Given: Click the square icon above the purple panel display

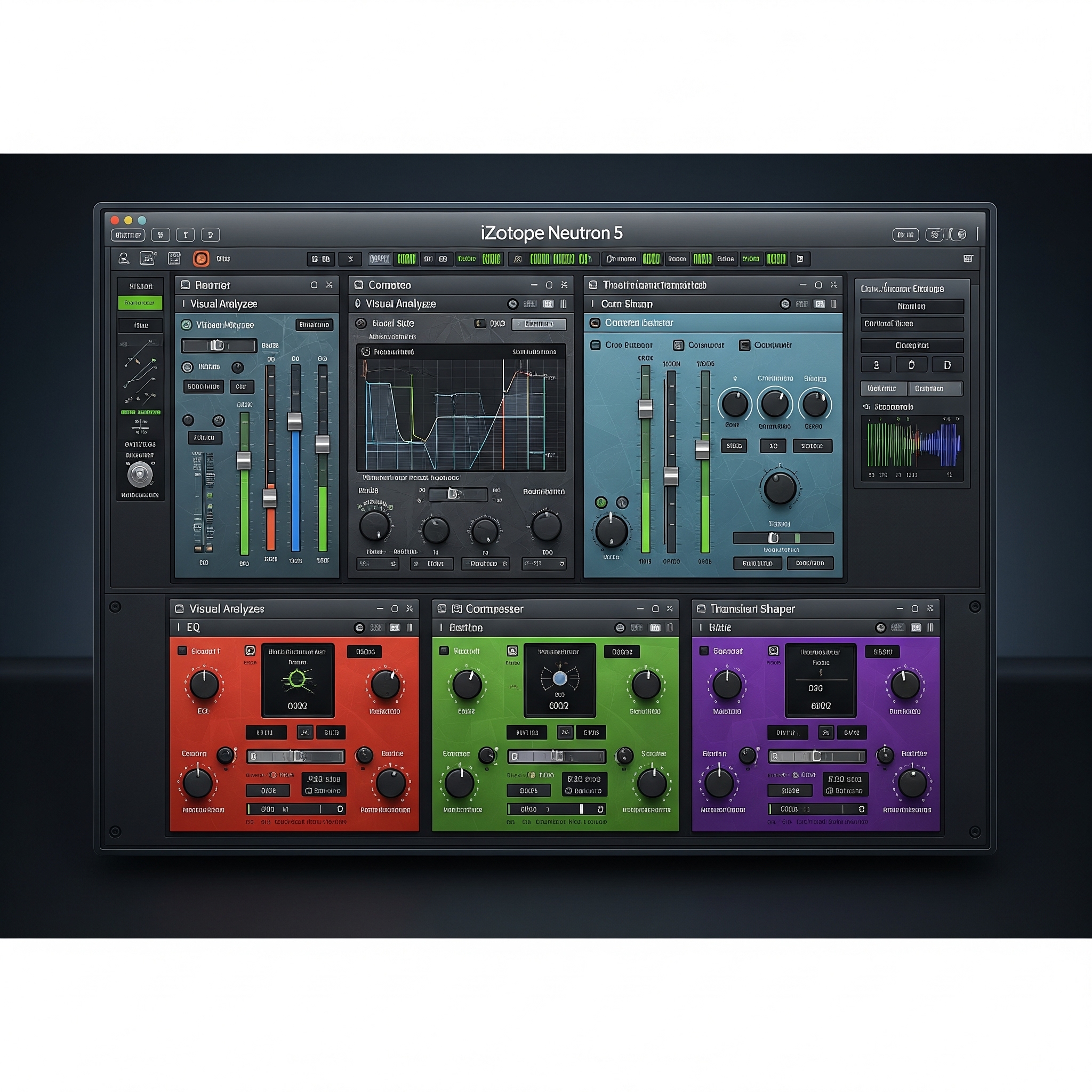Looking at the screenshot, I should (773, 651).
